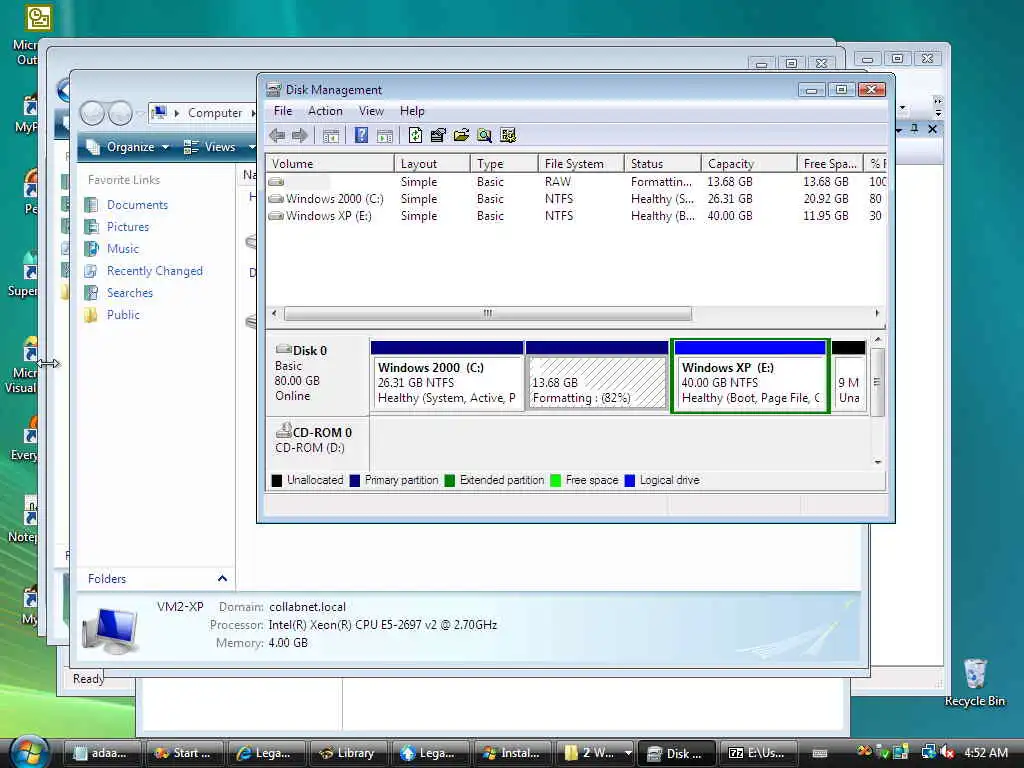Click the Microsoft Outlook desktop icon

point(38,18)
